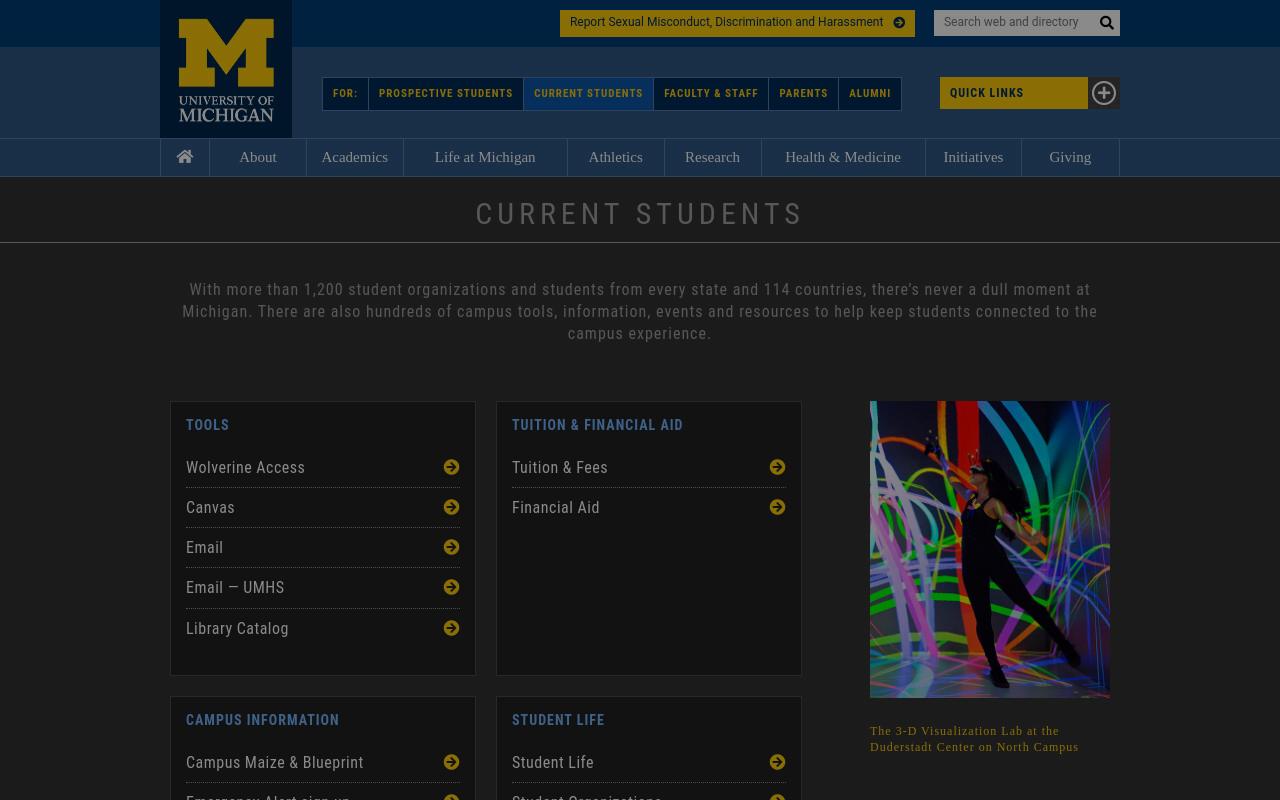The image size is (1280, 800).
Task: Select the Current Students audience tab
Action: [x=588, y=94]
